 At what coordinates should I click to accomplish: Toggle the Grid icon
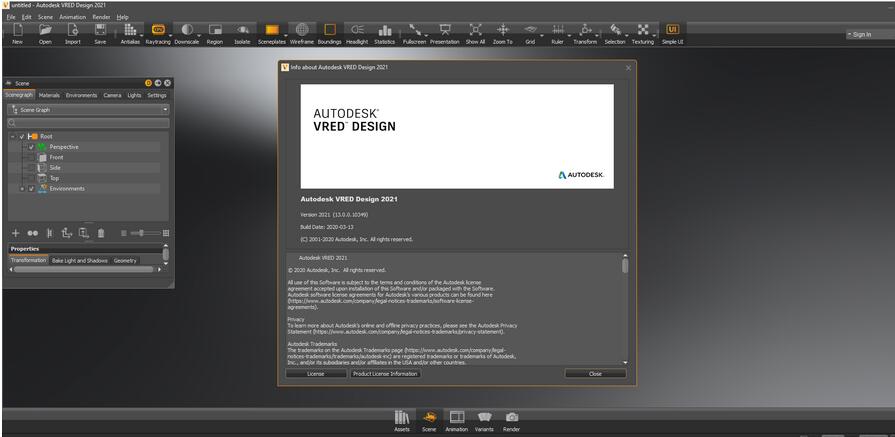(530, 34)
